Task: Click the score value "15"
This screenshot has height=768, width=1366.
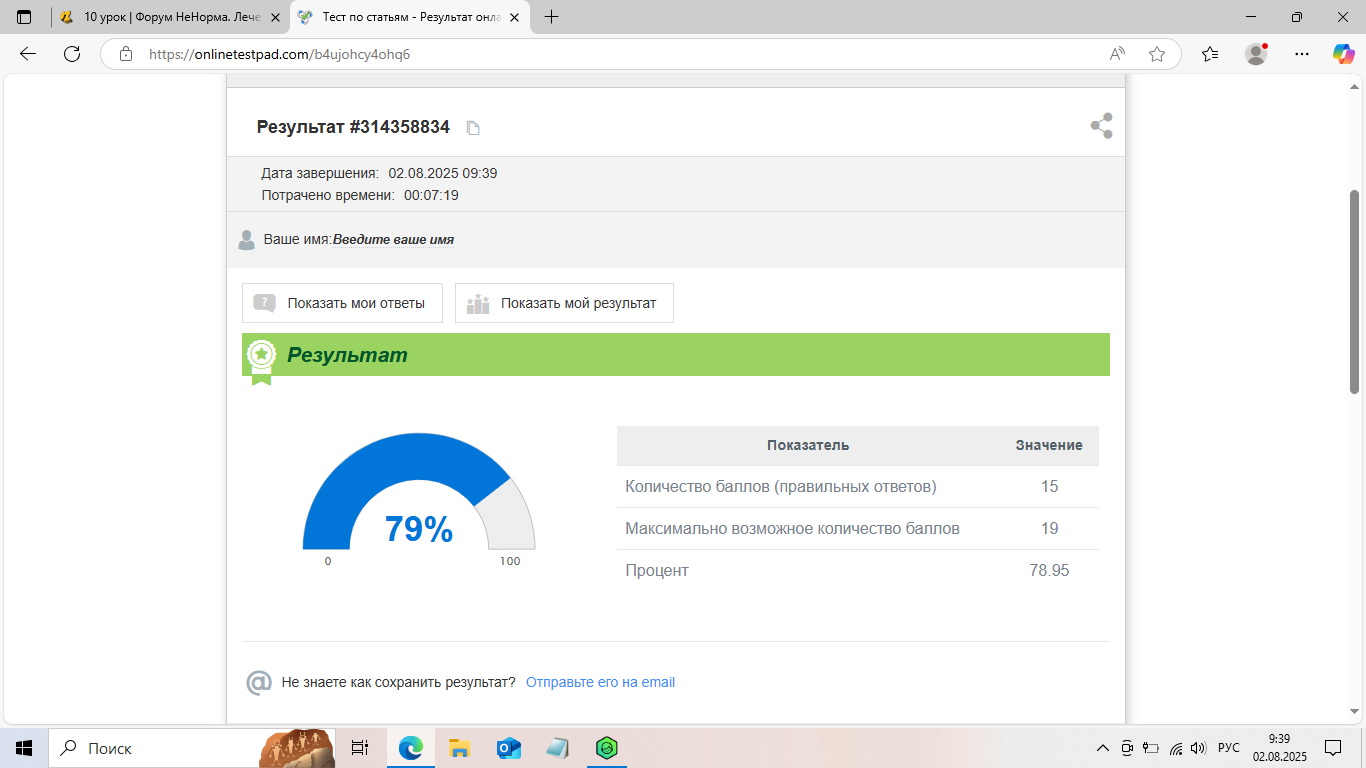Action: coord(1049,487)
